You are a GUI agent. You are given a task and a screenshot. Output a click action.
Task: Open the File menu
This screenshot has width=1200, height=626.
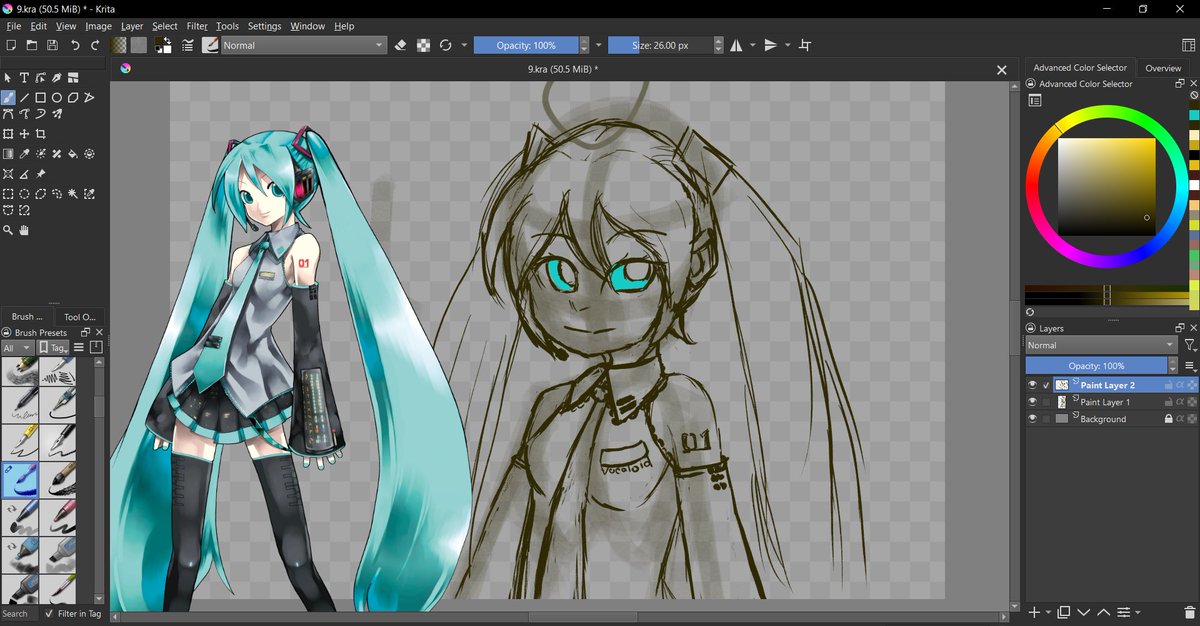click(14, 26)
